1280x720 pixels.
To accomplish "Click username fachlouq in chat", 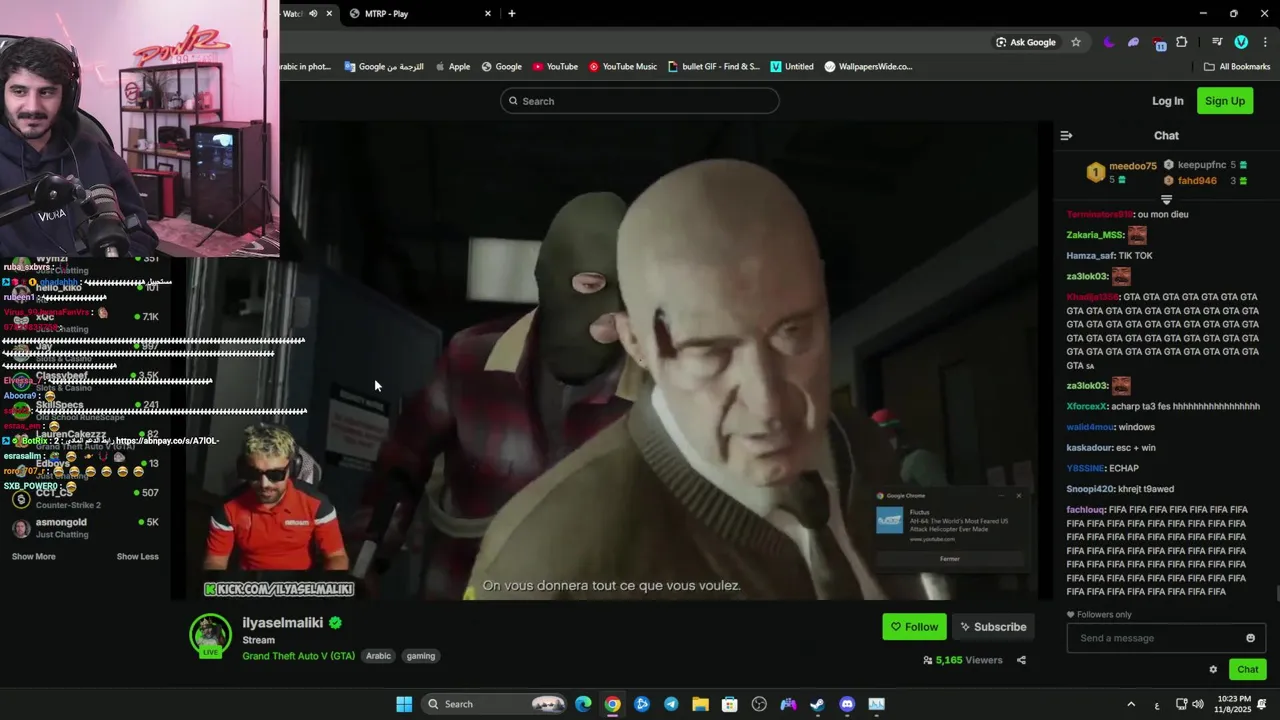I will tap(1086, 510).
